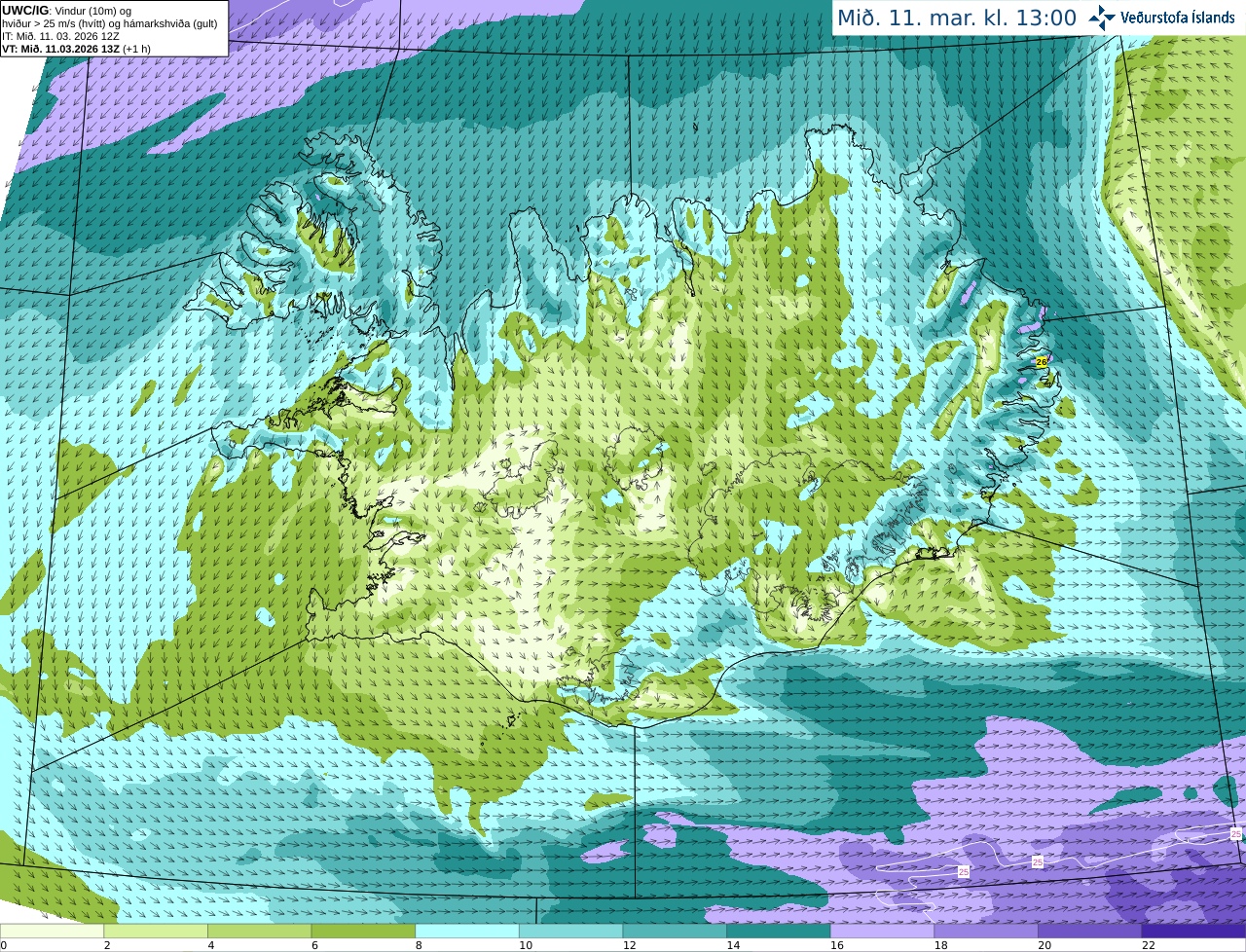Click the "6" scale label
Viewport: 1246px width, 952px height.
click(314, 945)
